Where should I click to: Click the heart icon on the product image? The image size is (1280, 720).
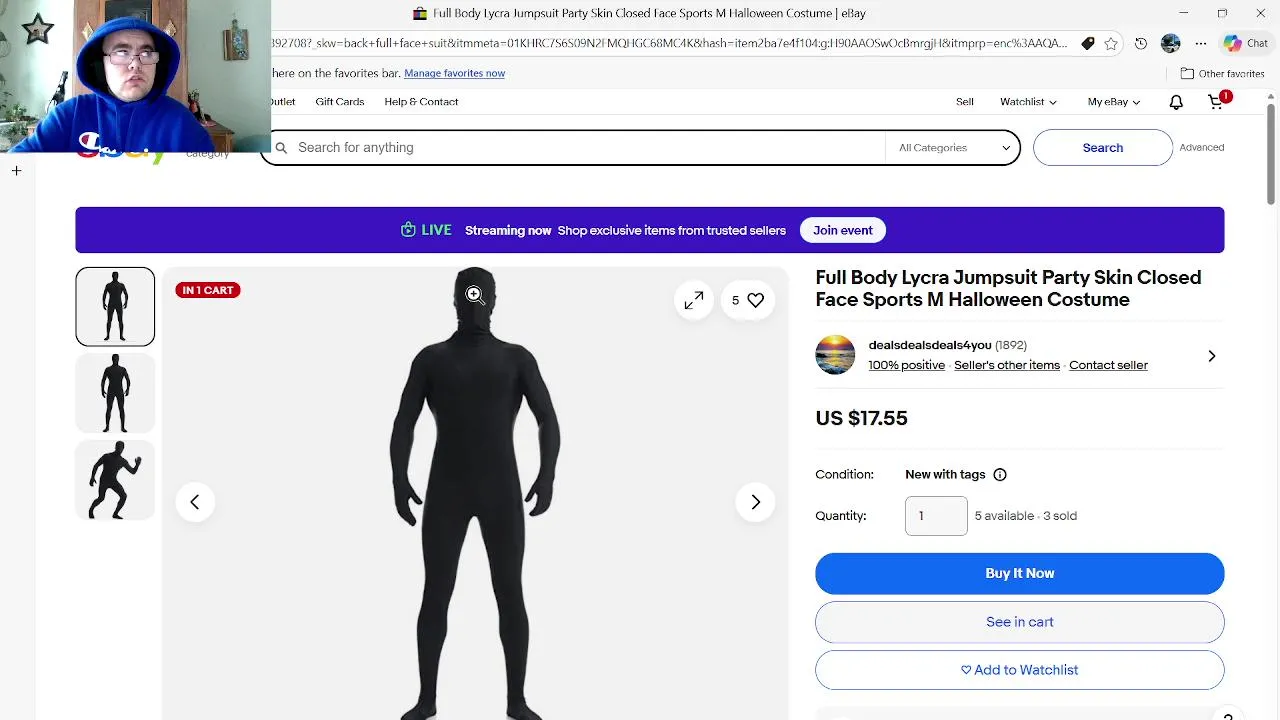tap(755, 300)
